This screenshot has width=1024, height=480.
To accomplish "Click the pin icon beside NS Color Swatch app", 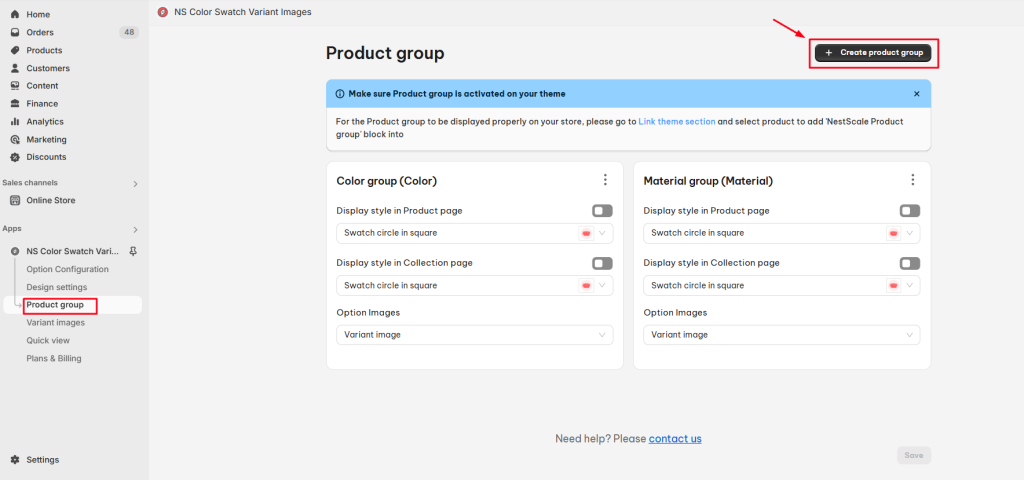I will (x=133, y=251).
